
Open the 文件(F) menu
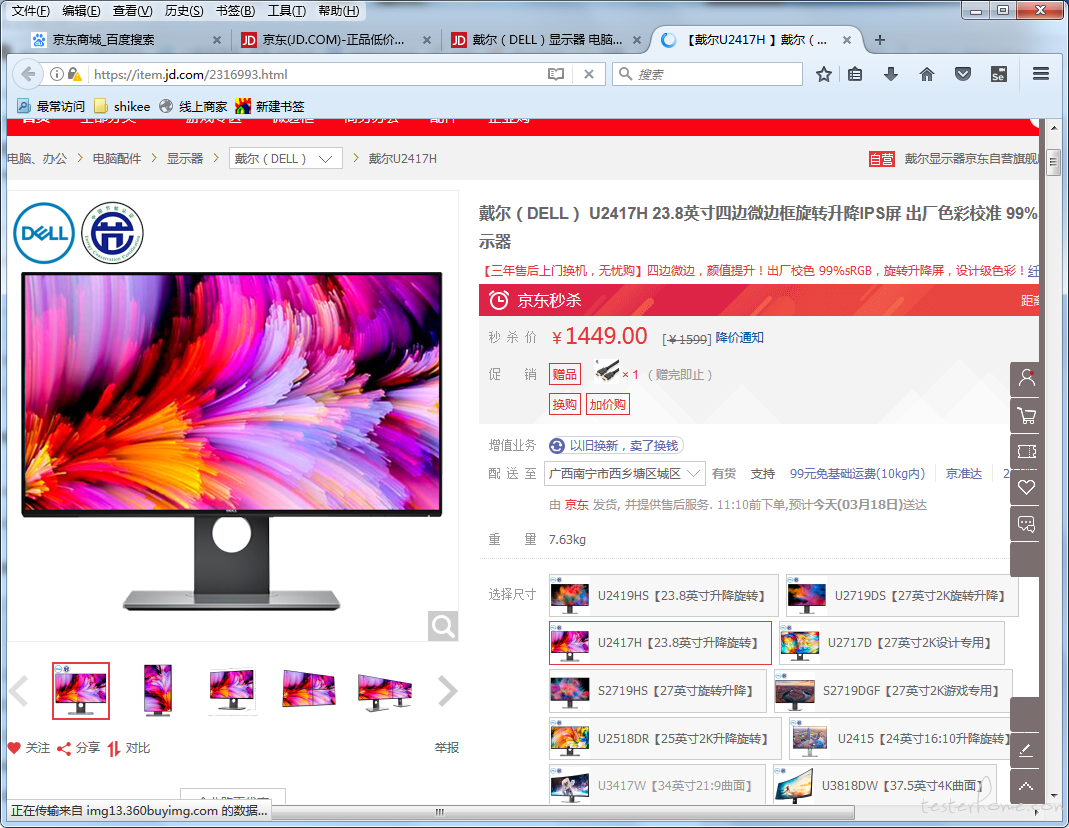click(x=31, y=11)
